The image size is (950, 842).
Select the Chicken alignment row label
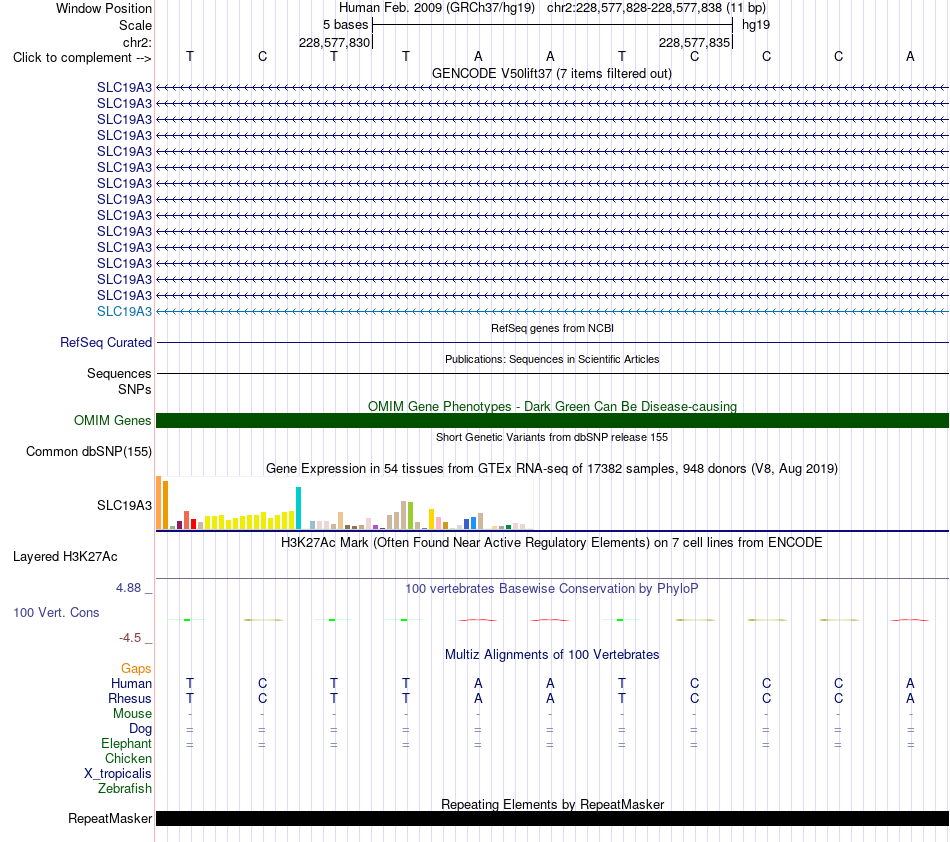tap(128, 758)
